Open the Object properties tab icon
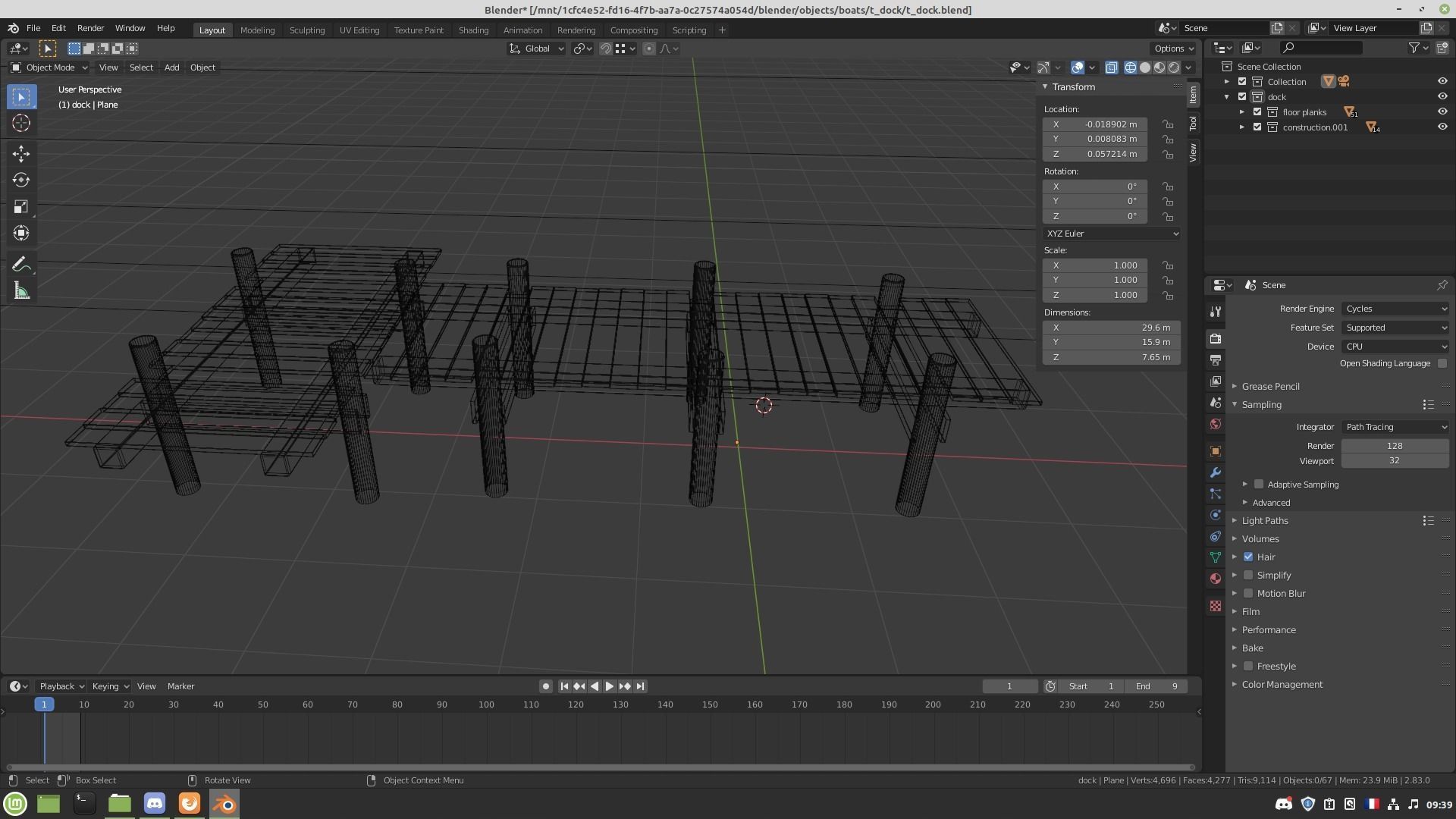The height and width of the screenshot is (819, 1456). [x=1216, y=451]
